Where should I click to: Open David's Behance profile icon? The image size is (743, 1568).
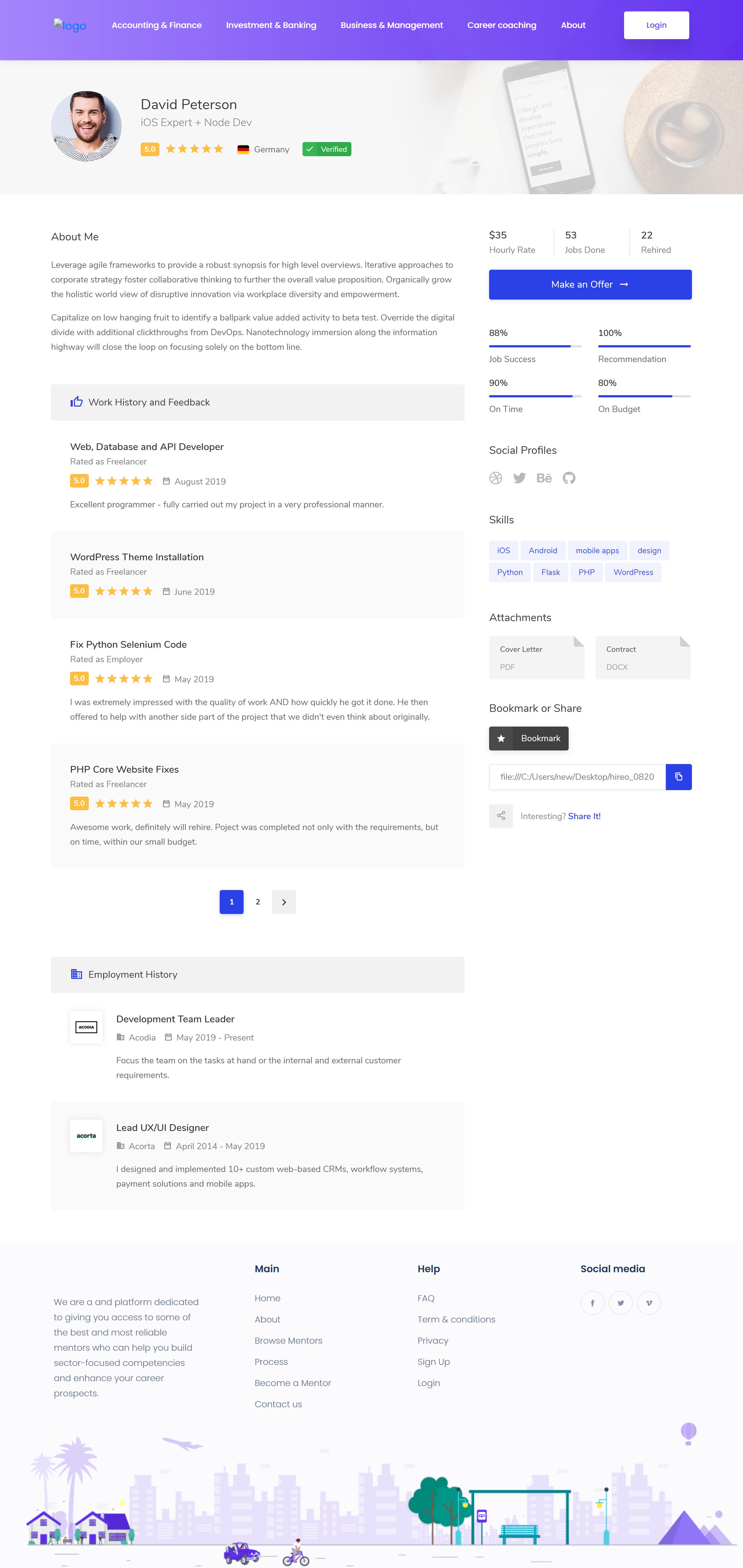pyautogui.click(x=544, y=478)
